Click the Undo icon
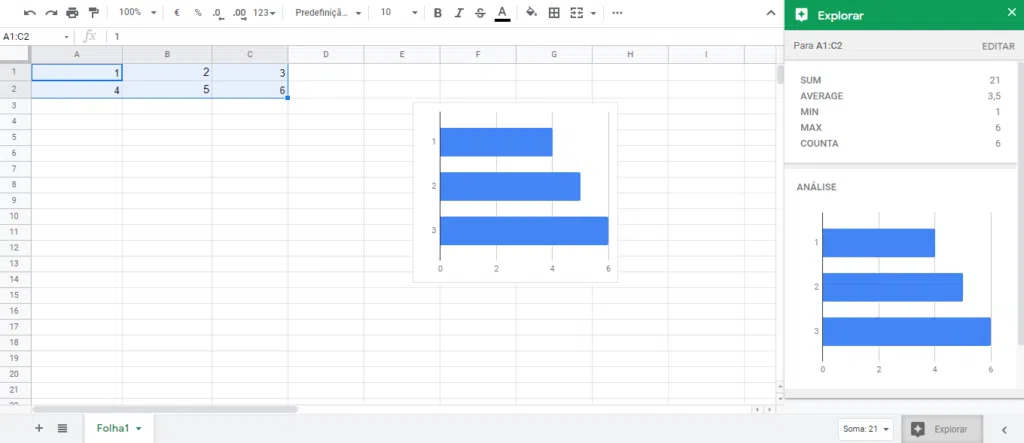Screen dimensions: 1024x443 (30, 12)
